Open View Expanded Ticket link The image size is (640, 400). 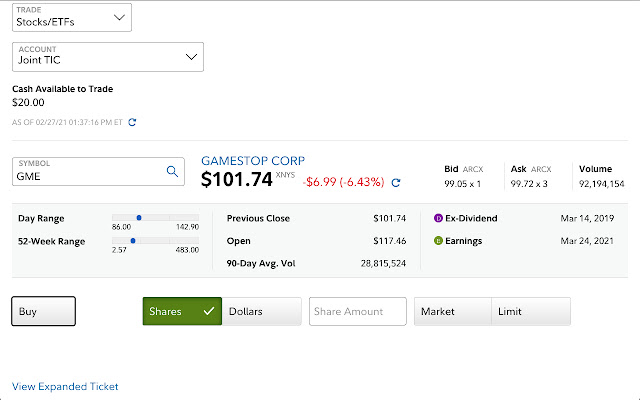(x=65, y=387)
